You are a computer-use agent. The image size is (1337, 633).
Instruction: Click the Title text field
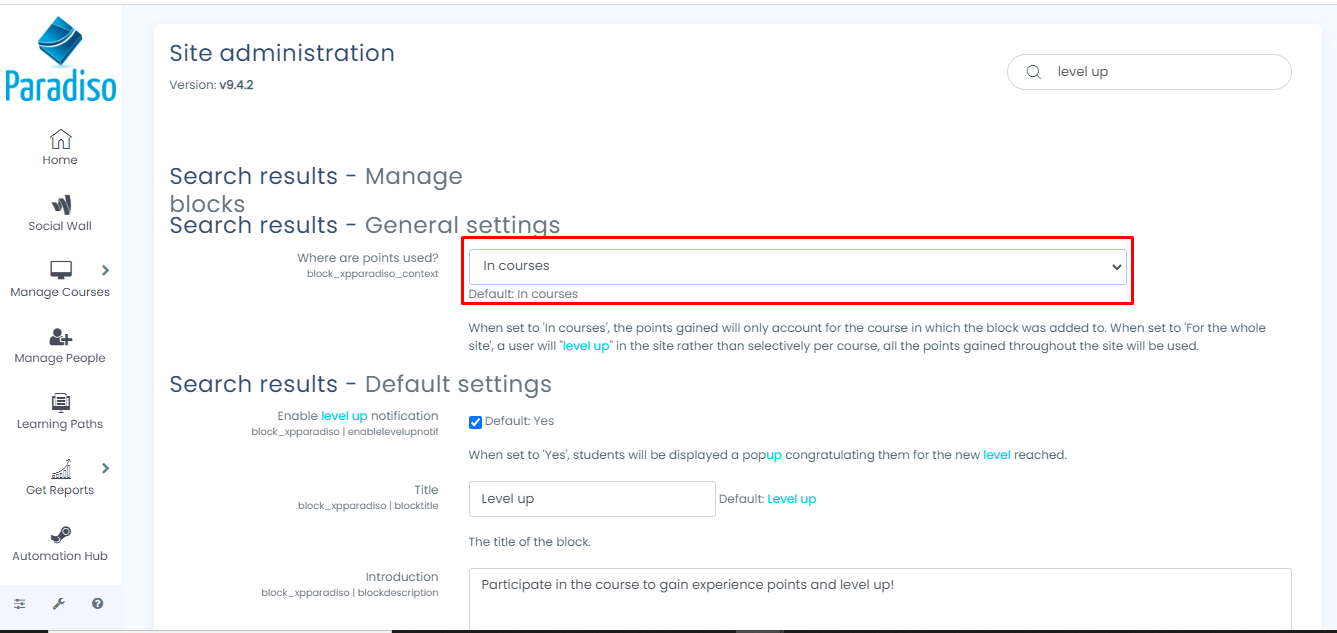pos(592,499)
